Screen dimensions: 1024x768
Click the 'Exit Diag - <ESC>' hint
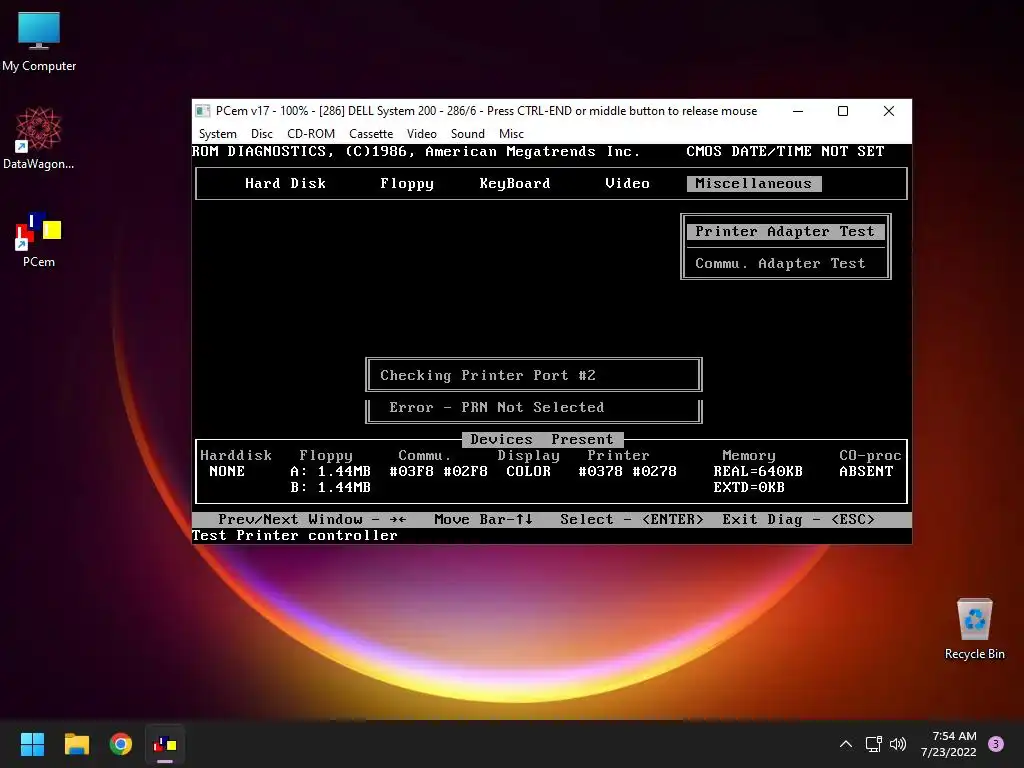tap(798, 520)
